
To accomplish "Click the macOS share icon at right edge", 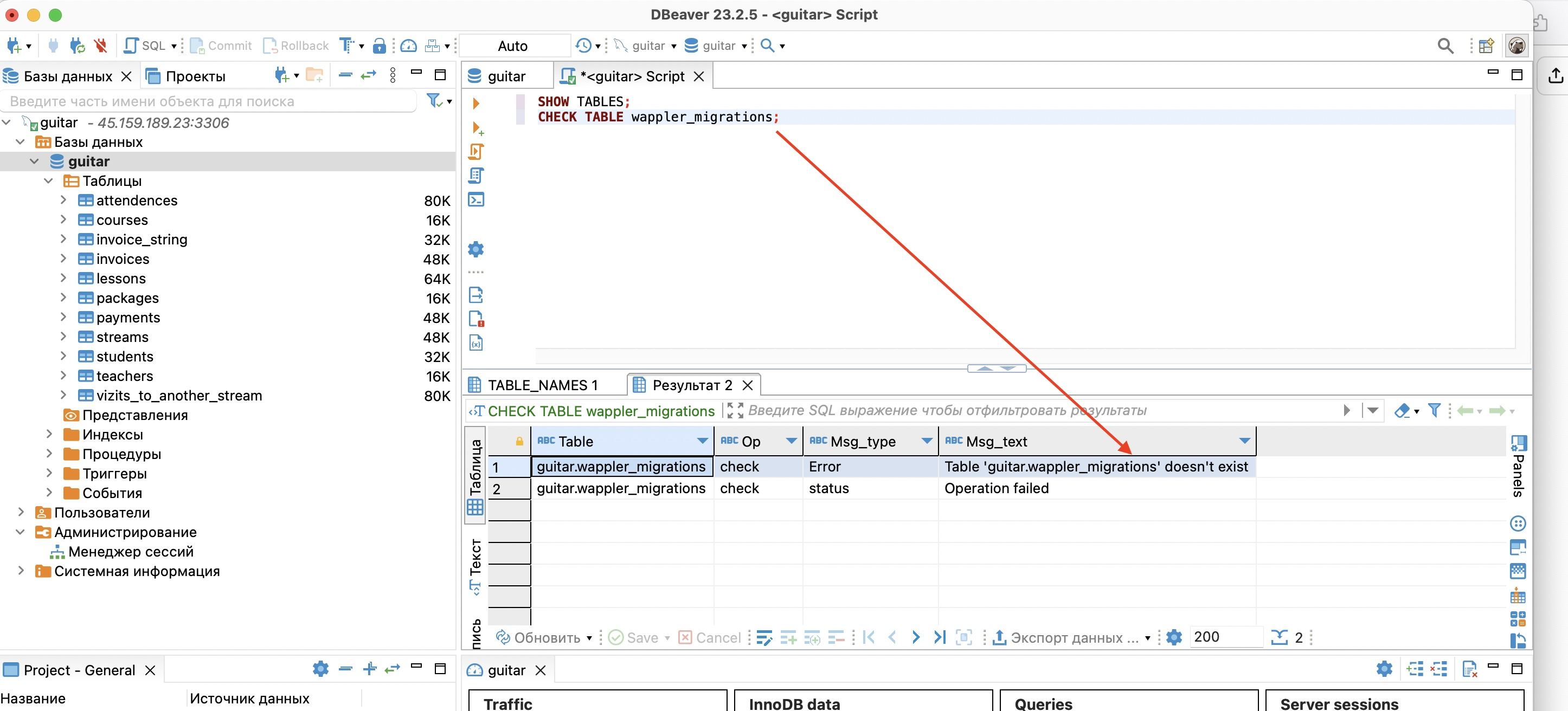I will tap(1555, 76).
